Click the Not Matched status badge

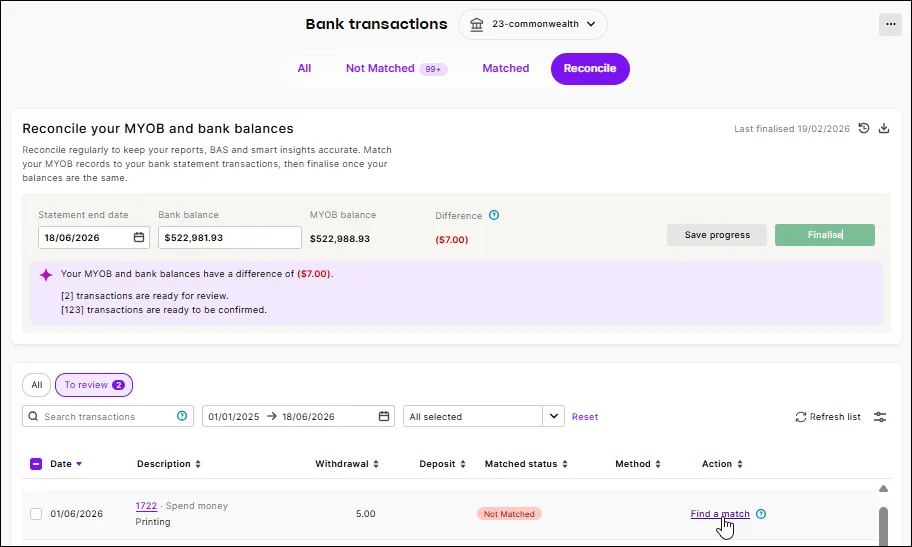point(509,514)
